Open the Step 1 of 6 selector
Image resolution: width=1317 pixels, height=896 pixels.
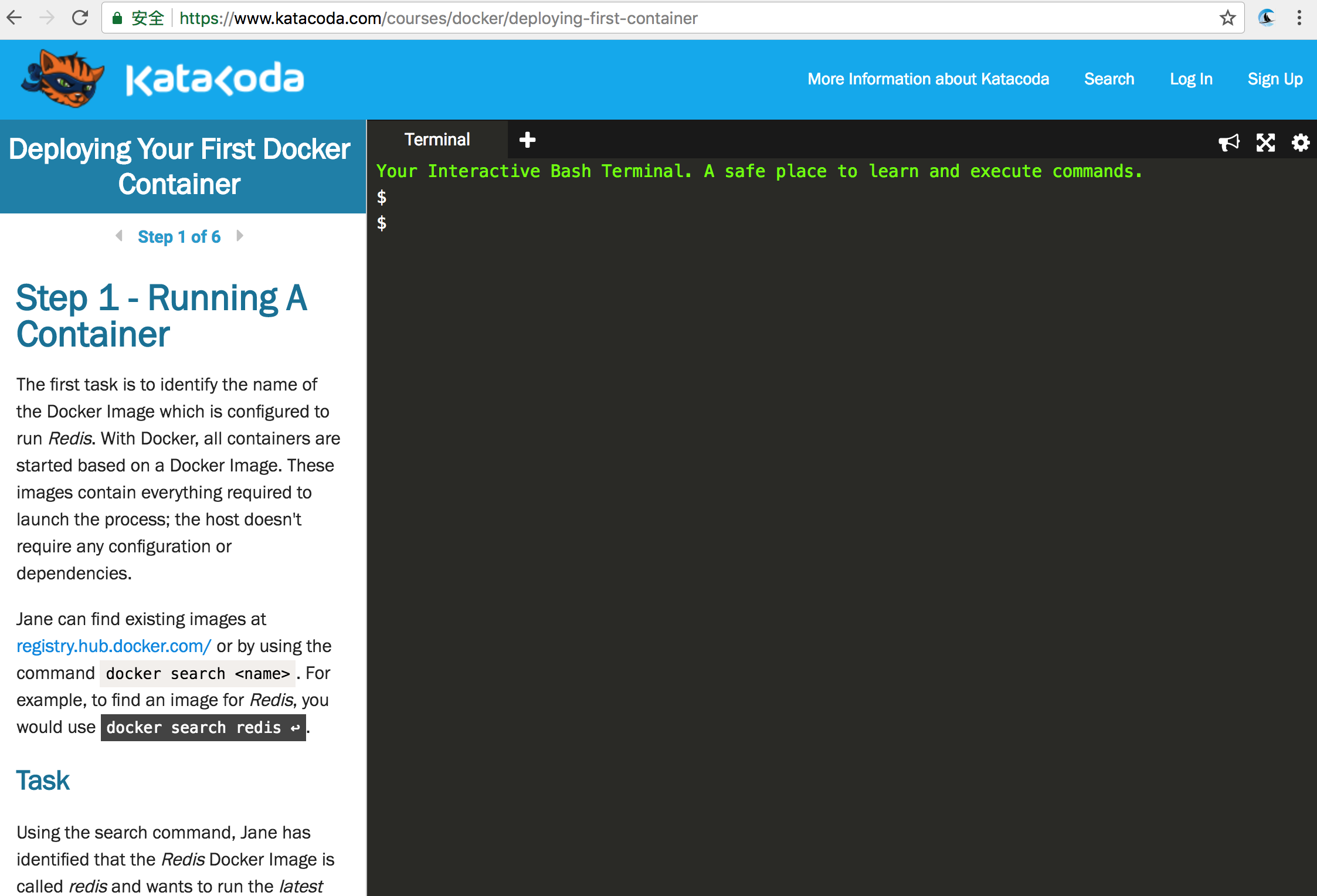point(179,236)
